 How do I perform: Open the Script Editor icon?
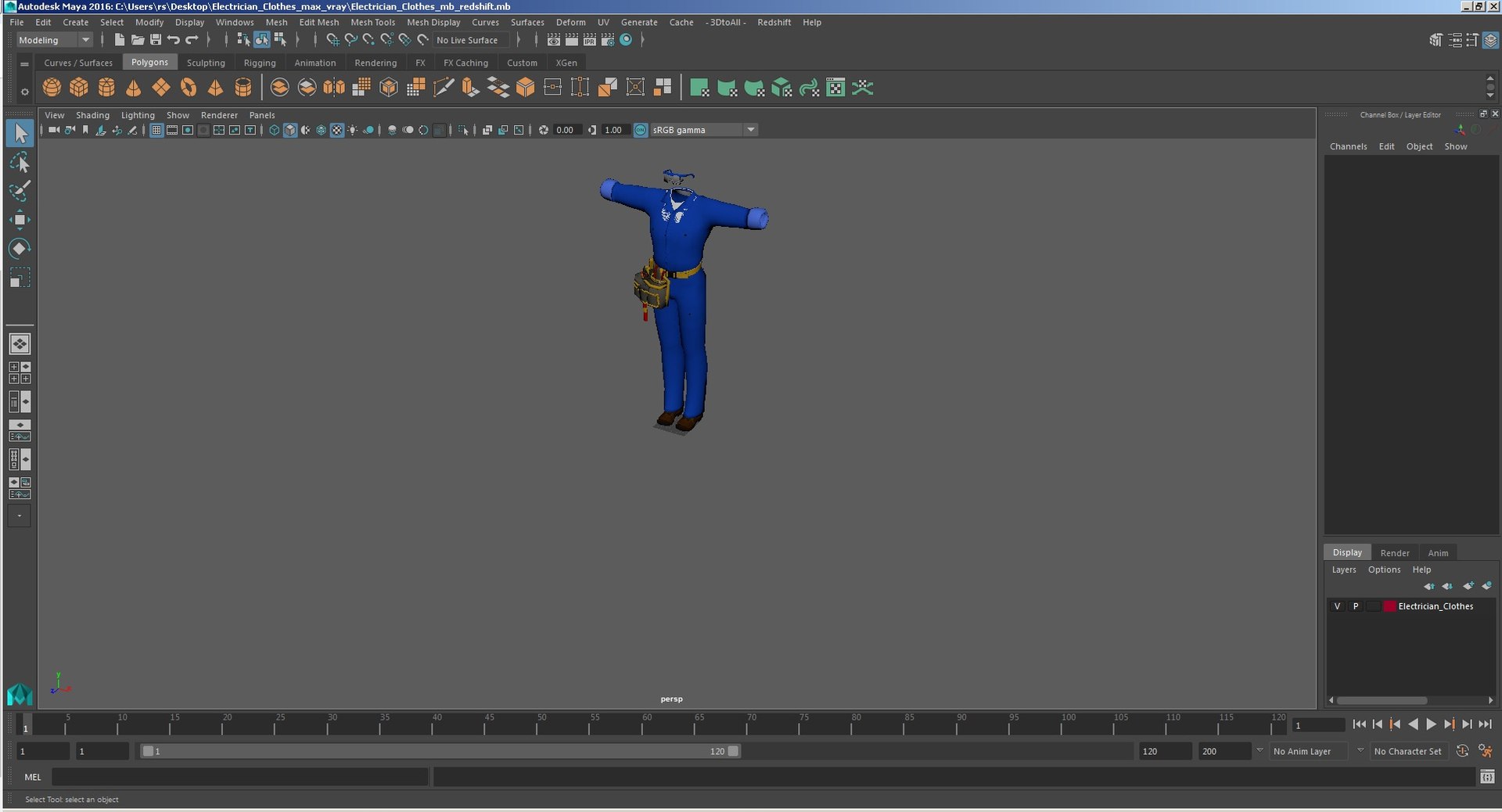1487,777
